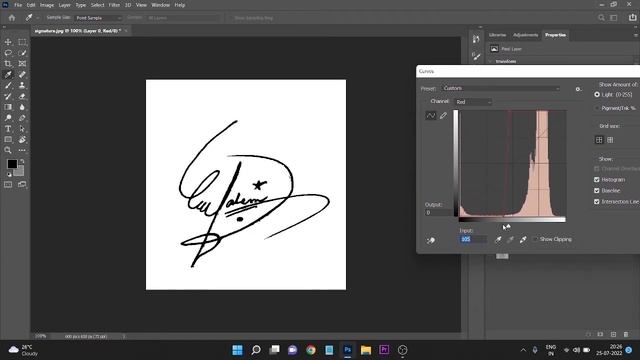
Task: Open the tool preset picker arrow
Action: coord(38,18)
